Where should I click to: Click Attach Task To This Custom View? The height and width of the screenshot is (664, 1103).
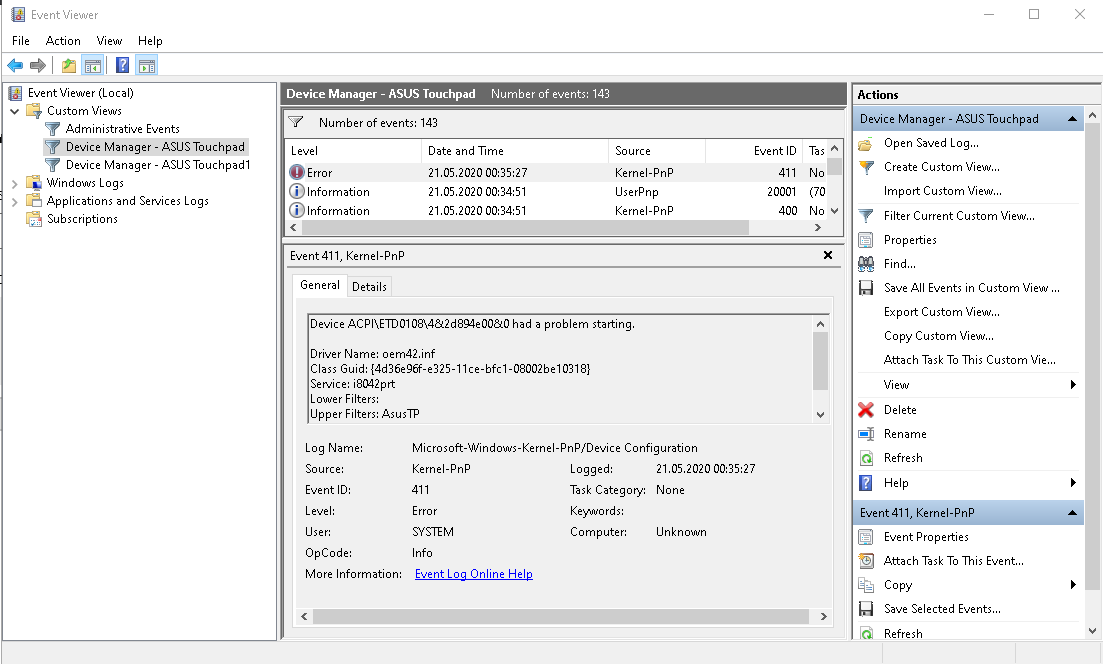969,360
